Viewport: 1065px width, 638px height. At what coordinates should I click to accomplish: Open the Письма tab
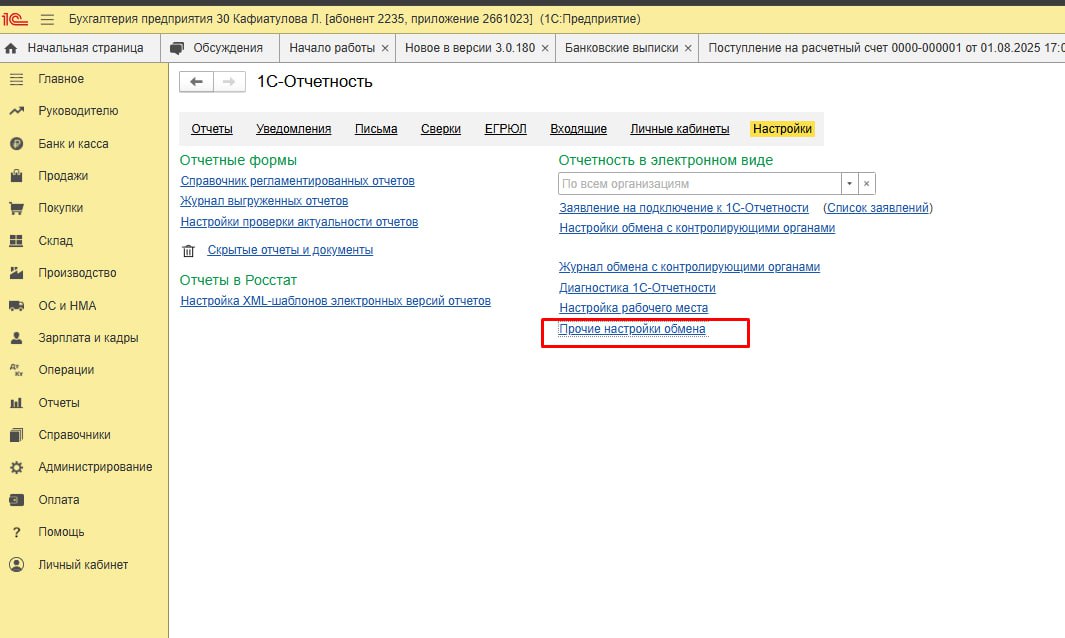[376, 129]
